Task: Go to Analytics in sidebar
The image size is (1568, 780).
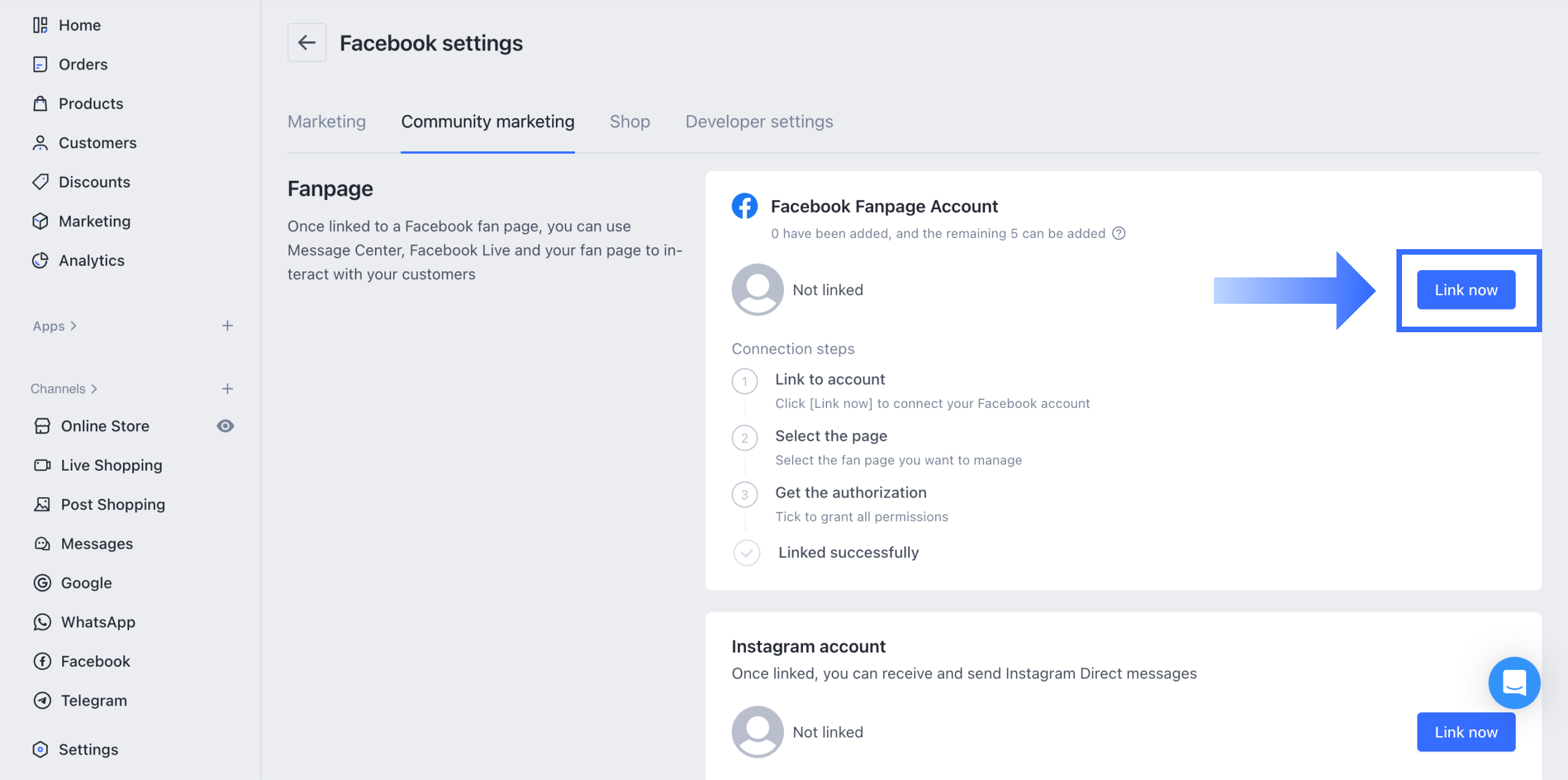Action: pyautogui.click(x=91, y=260)
